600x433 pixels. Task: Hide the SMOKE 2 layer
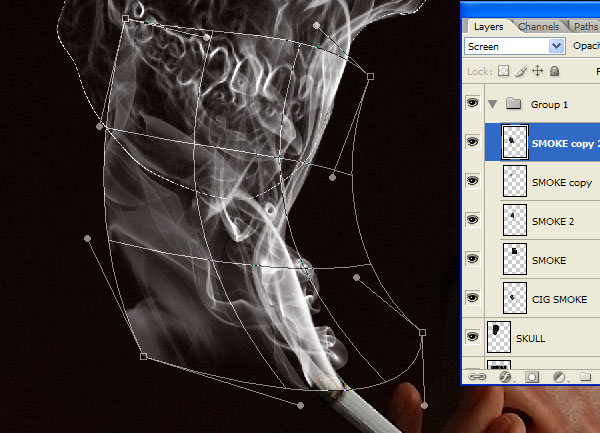click(x=473, y=220)
